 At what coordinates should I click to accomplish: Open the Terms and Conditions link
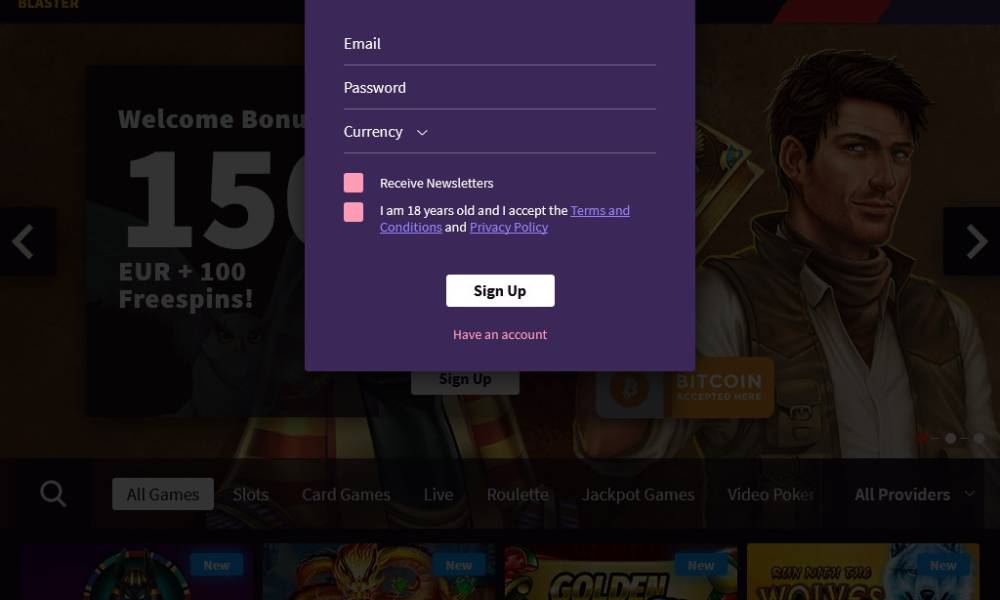505,219
